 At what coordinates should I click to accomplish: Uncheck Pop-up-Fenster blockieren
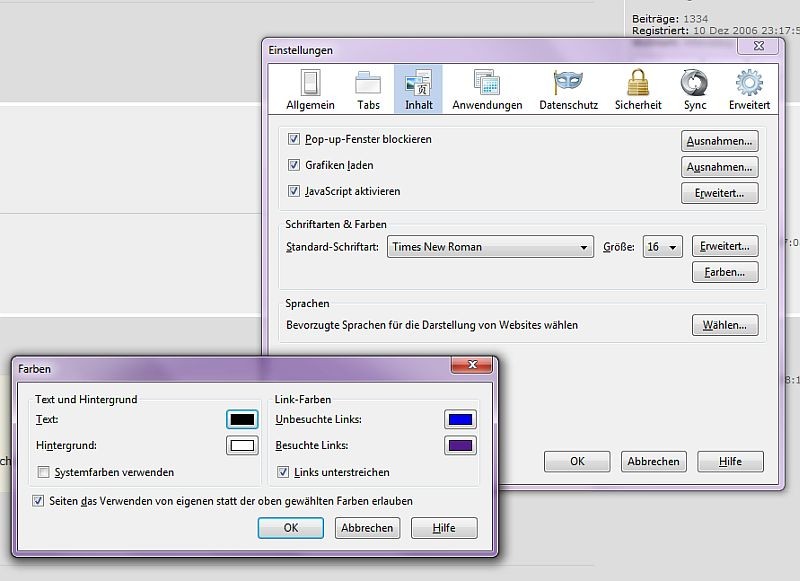click(294, 139)
